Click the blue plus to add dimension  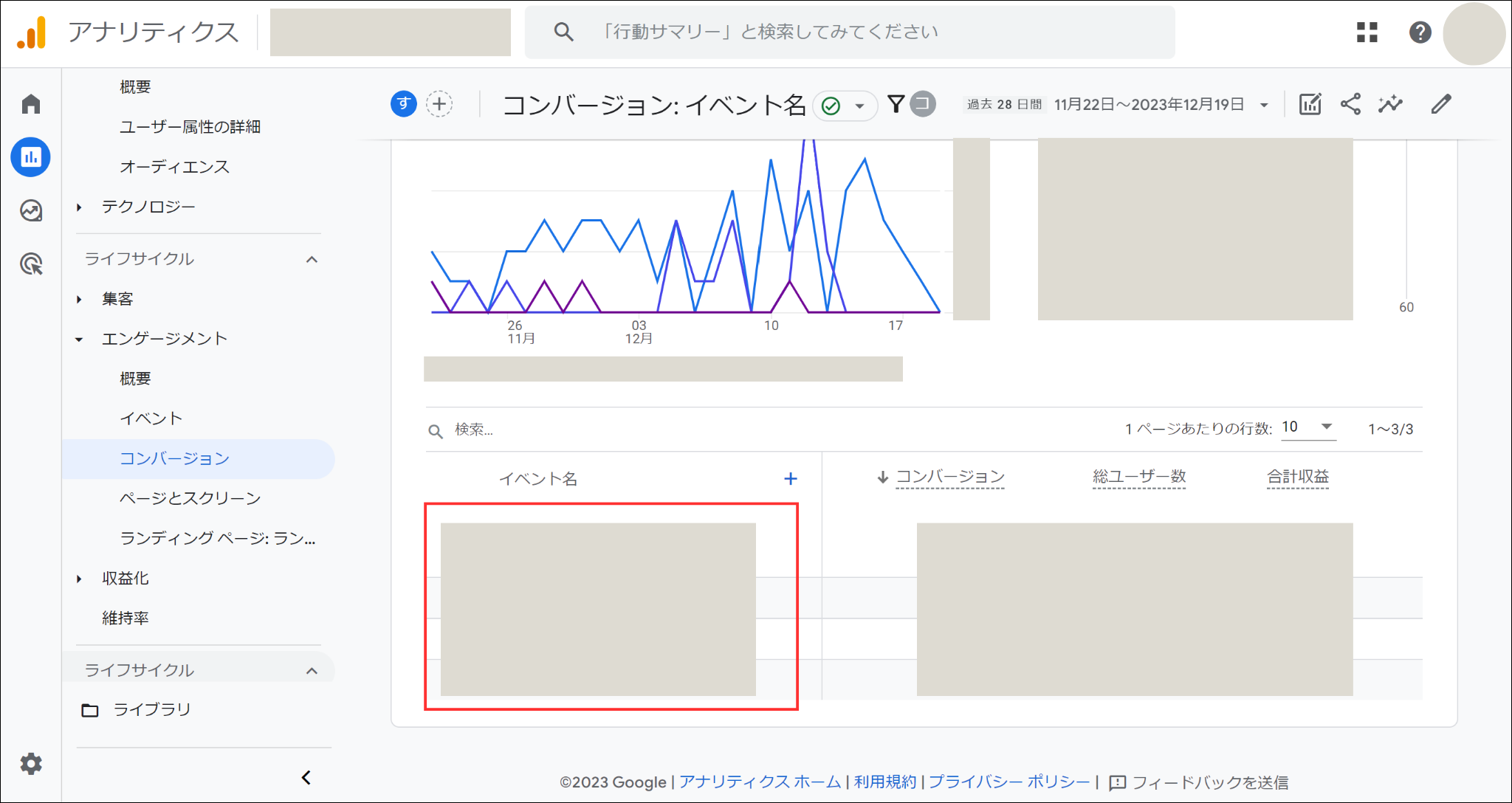[x=791, y=479]
